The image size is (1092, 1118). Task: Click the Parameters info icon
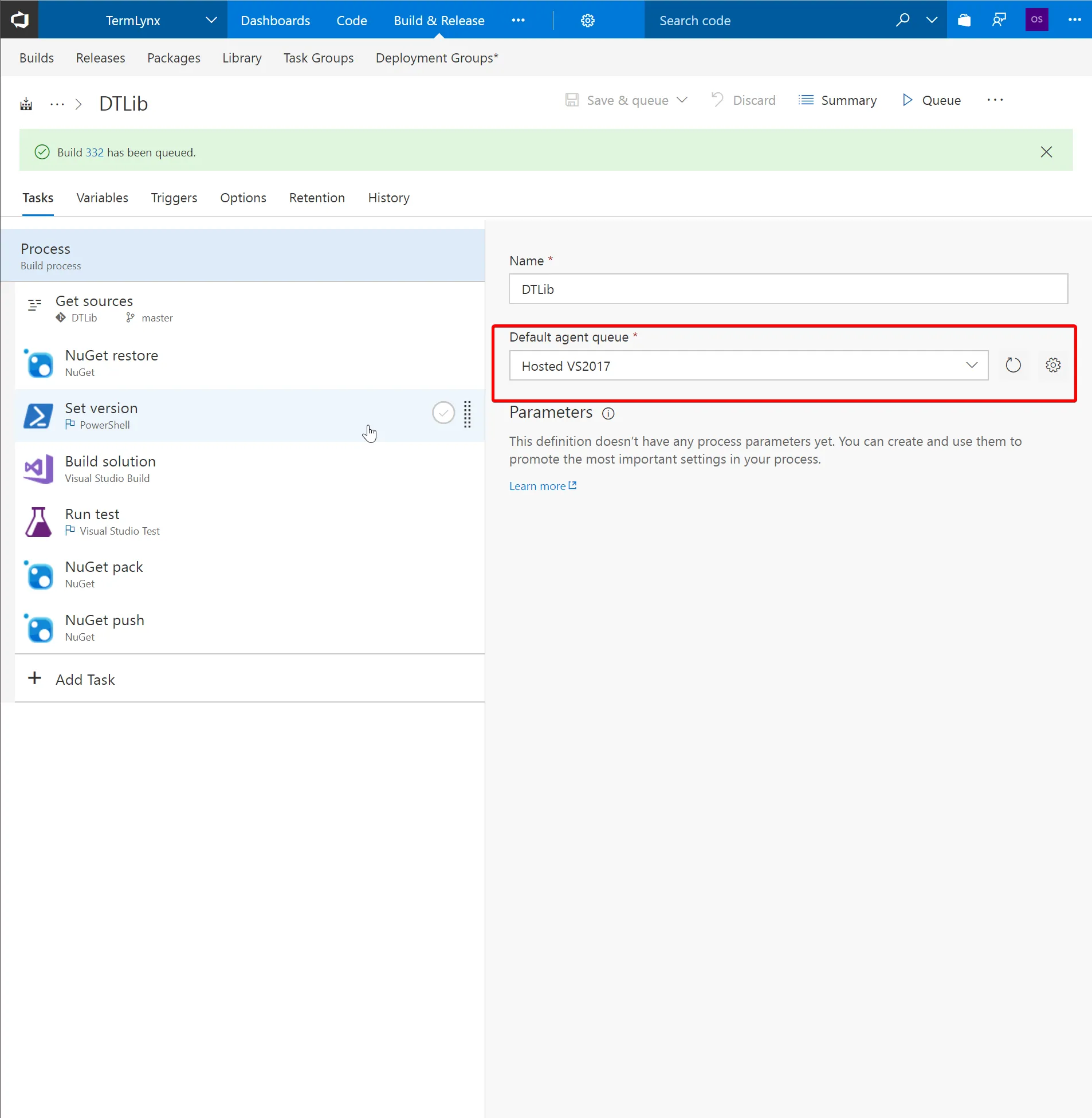point(608,414)
